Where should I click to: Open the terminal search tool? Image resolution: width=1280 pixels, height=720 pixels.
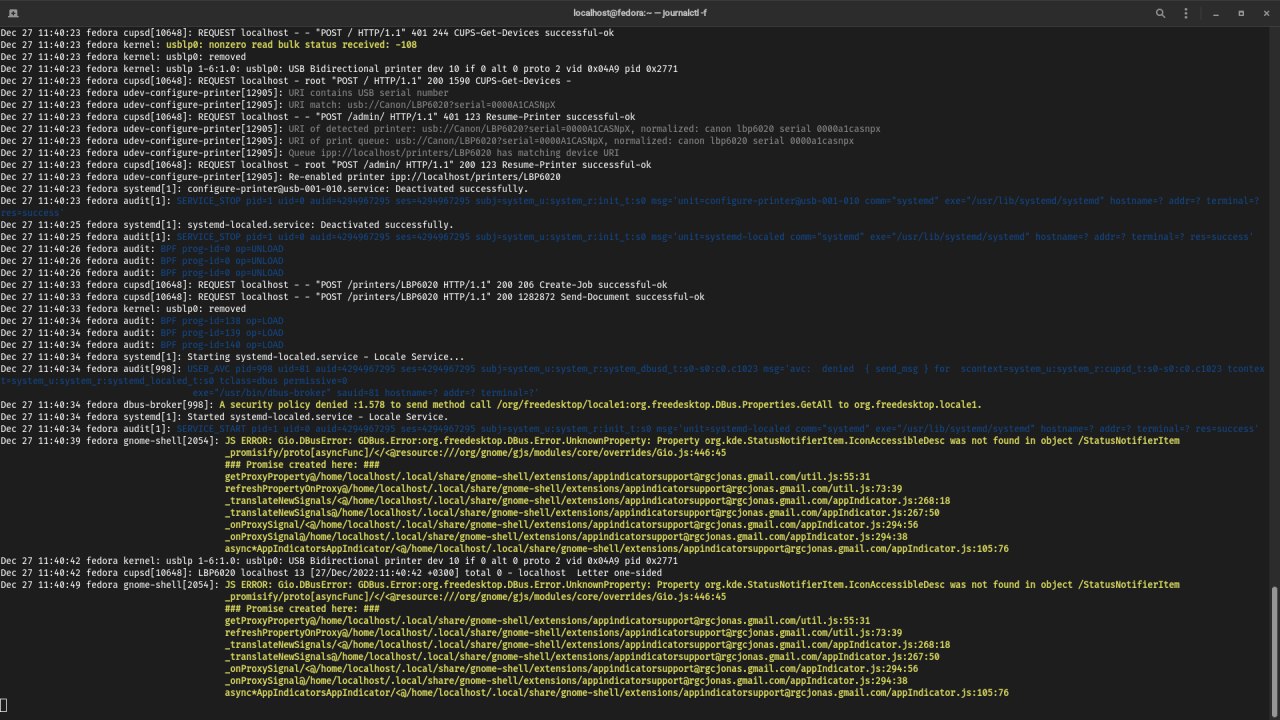pyautogui.click(x=1160, y=13)
